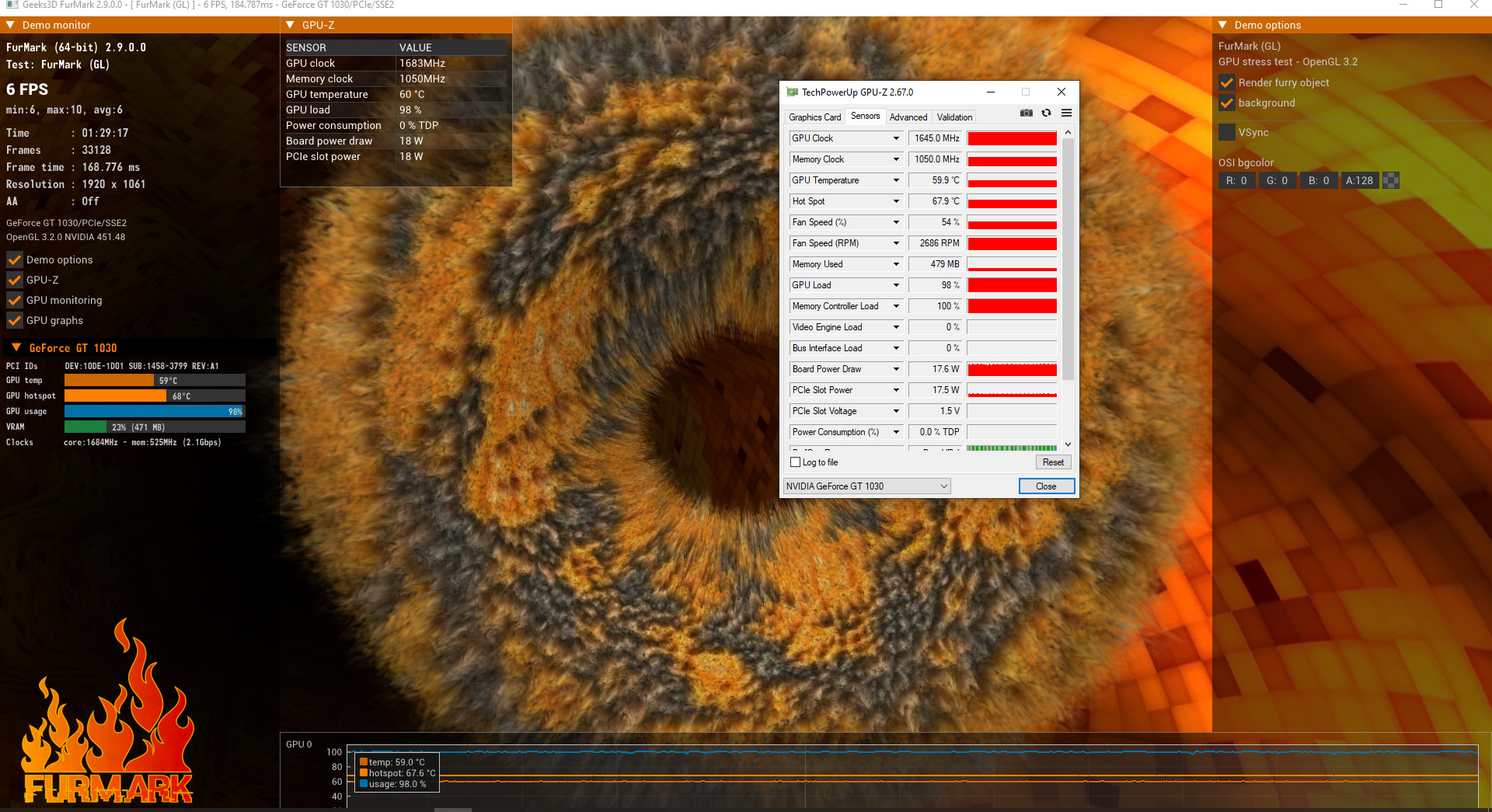
Task: Click the FurMark app icon in the main title bar
Action: [x=12, y=5]
